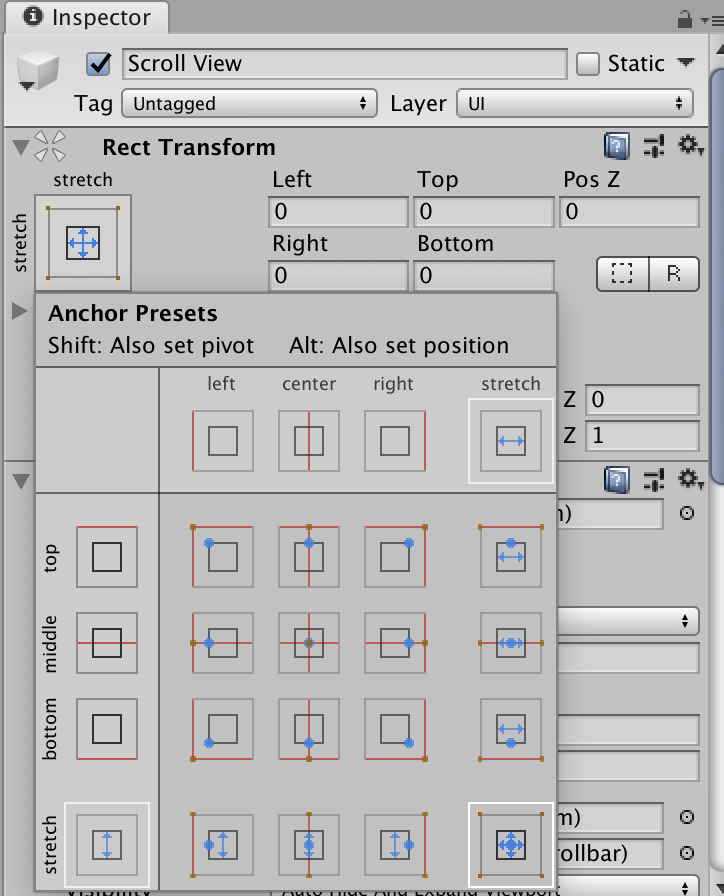Toggle the raw edit mode R button

pyautogui.click(x=674, y=274)
